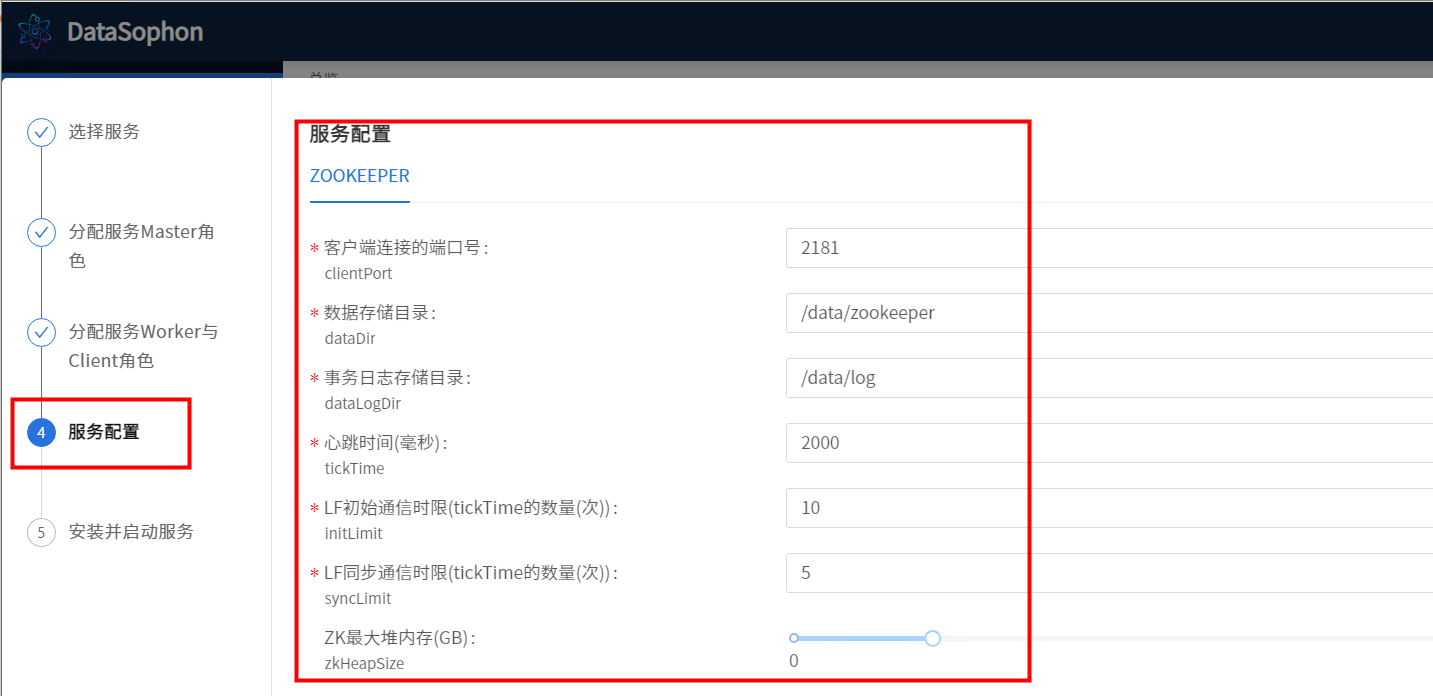Click checkmark icon for 分配服务Worker与Client角色 step
This screenshot has width=1433, height=696.
coord(41,332)
